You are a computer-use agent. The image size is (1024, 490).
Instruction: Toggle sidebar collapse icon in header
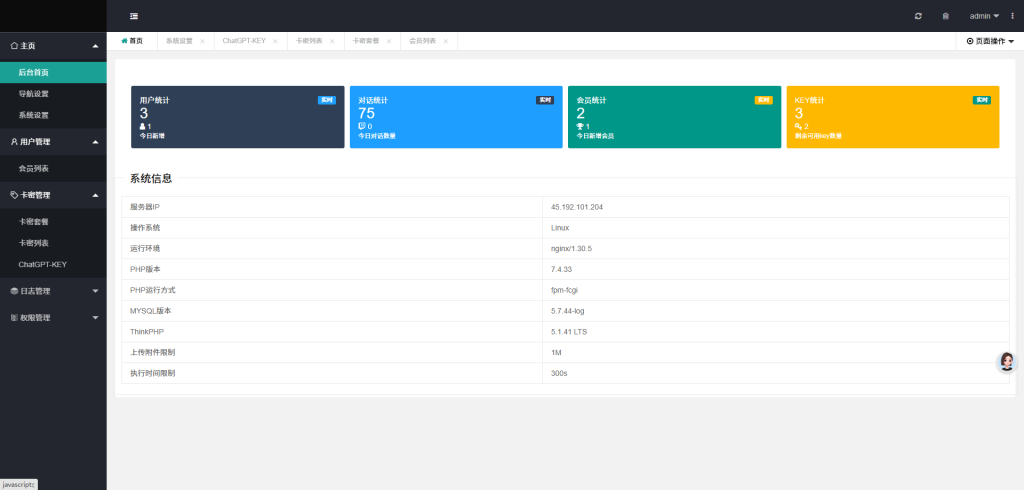pyautogui.click(x=134, y=16)
